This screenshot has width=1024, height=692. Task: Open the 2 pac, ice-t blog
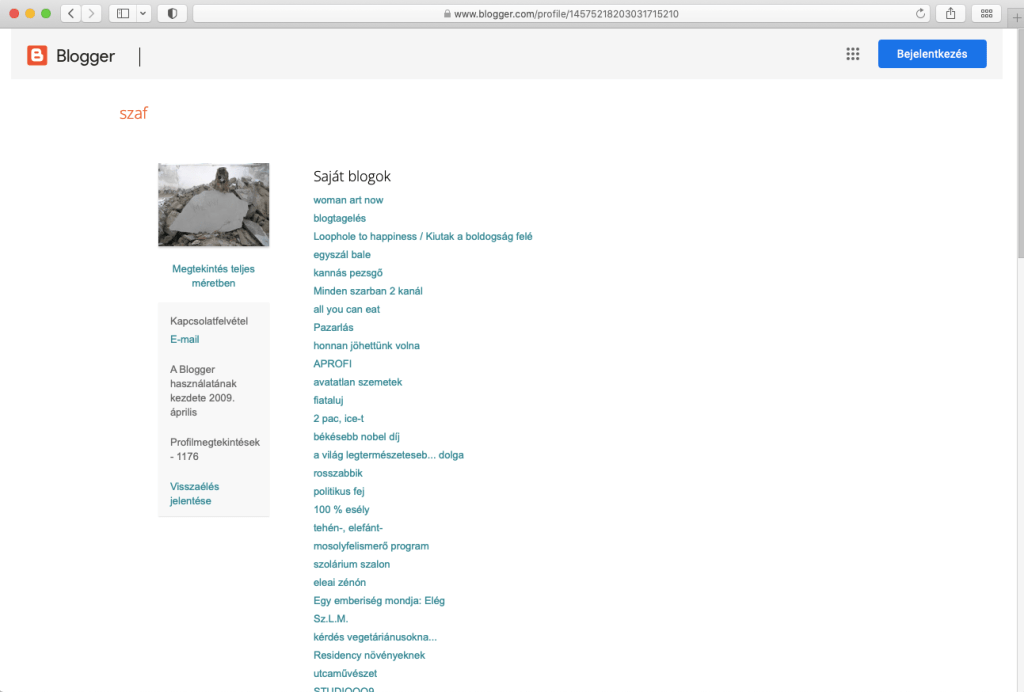[x=338, y=418]
